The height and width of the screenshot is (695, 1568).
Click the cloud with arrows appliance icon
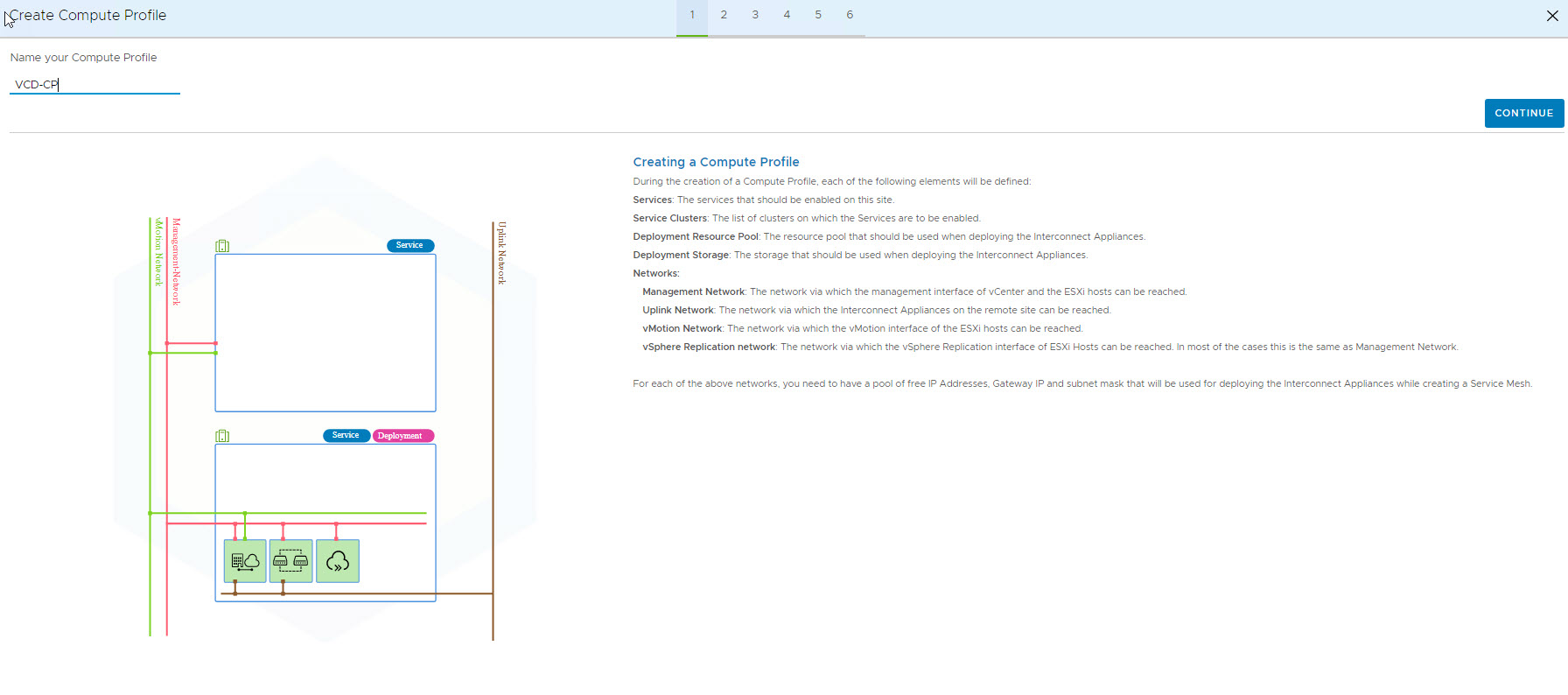338,561
